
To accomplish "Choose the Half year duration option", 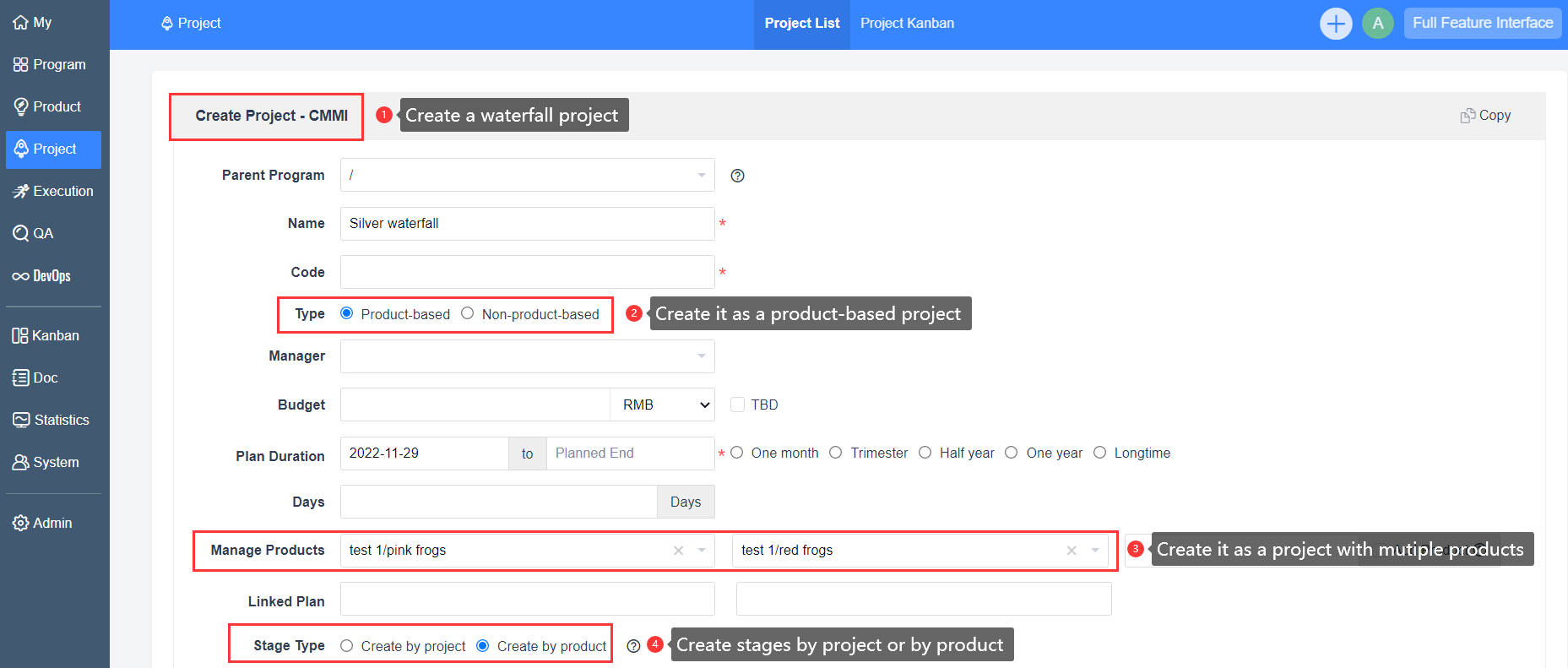I will 925,453.
